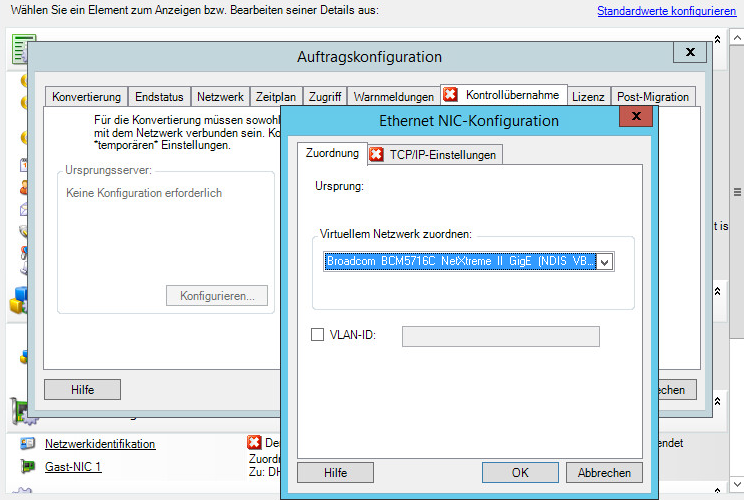Screen dimensions: 744x500
Task: Open the Zeitplan tab
Action: [x=276, y=97]
